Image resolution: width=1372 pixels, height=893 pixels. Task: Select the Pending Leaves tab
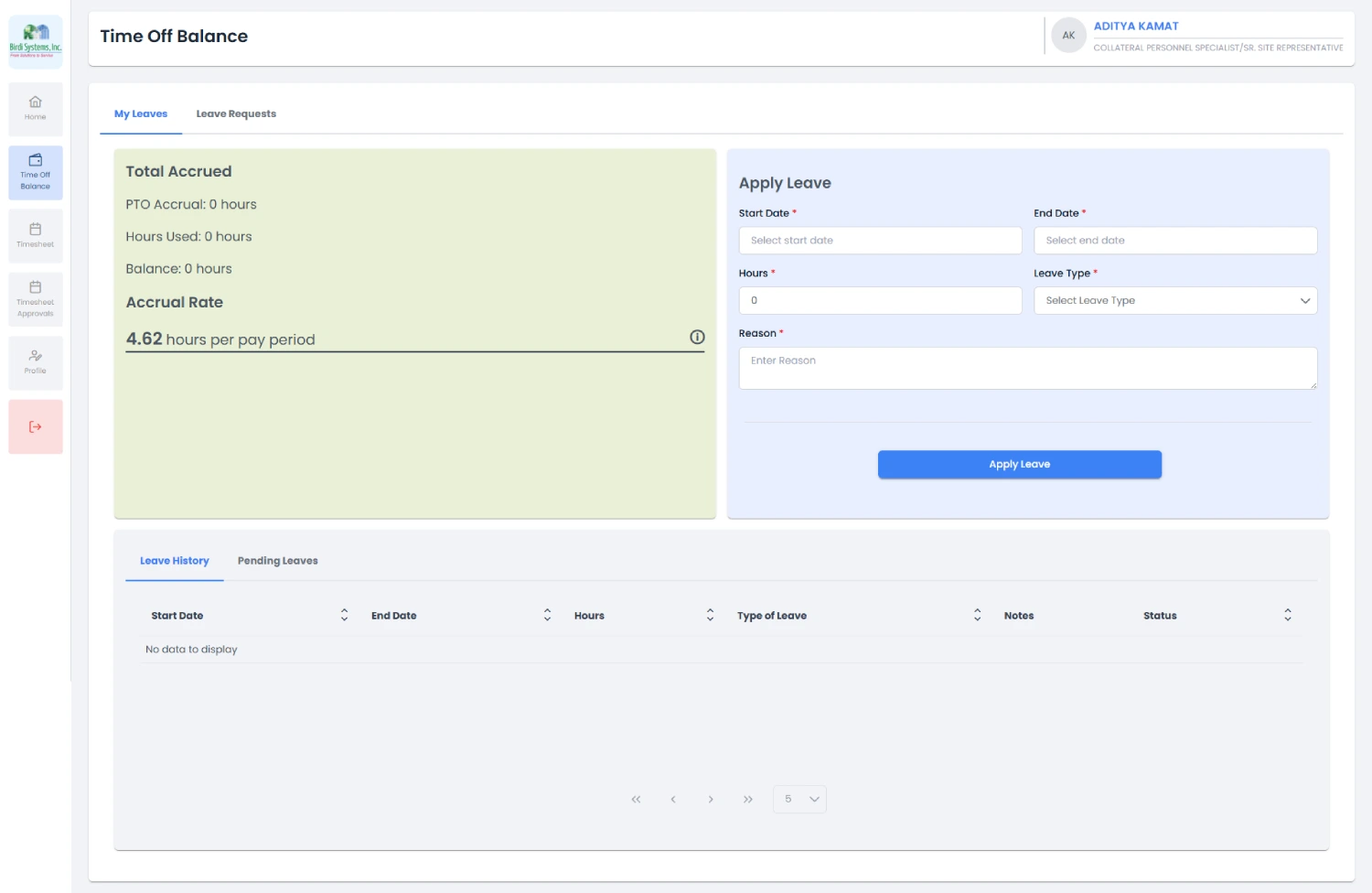278,561
